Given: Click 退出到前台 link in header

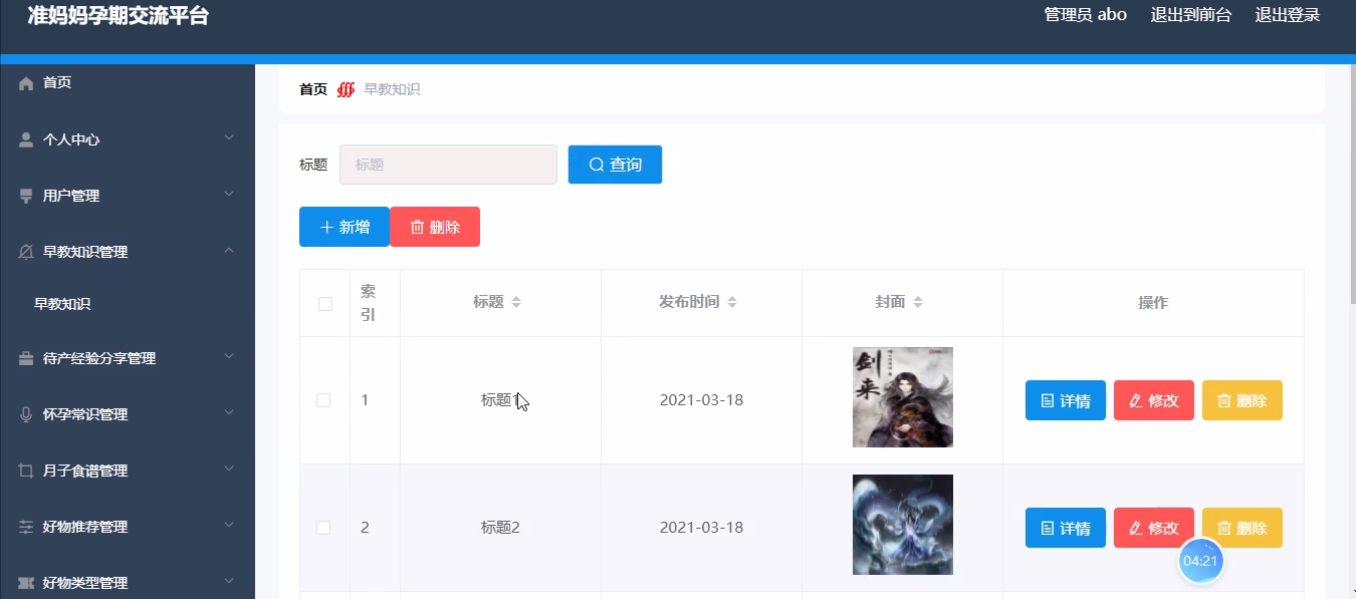Looking at the screenshot, I should [x=1191, y=15].
